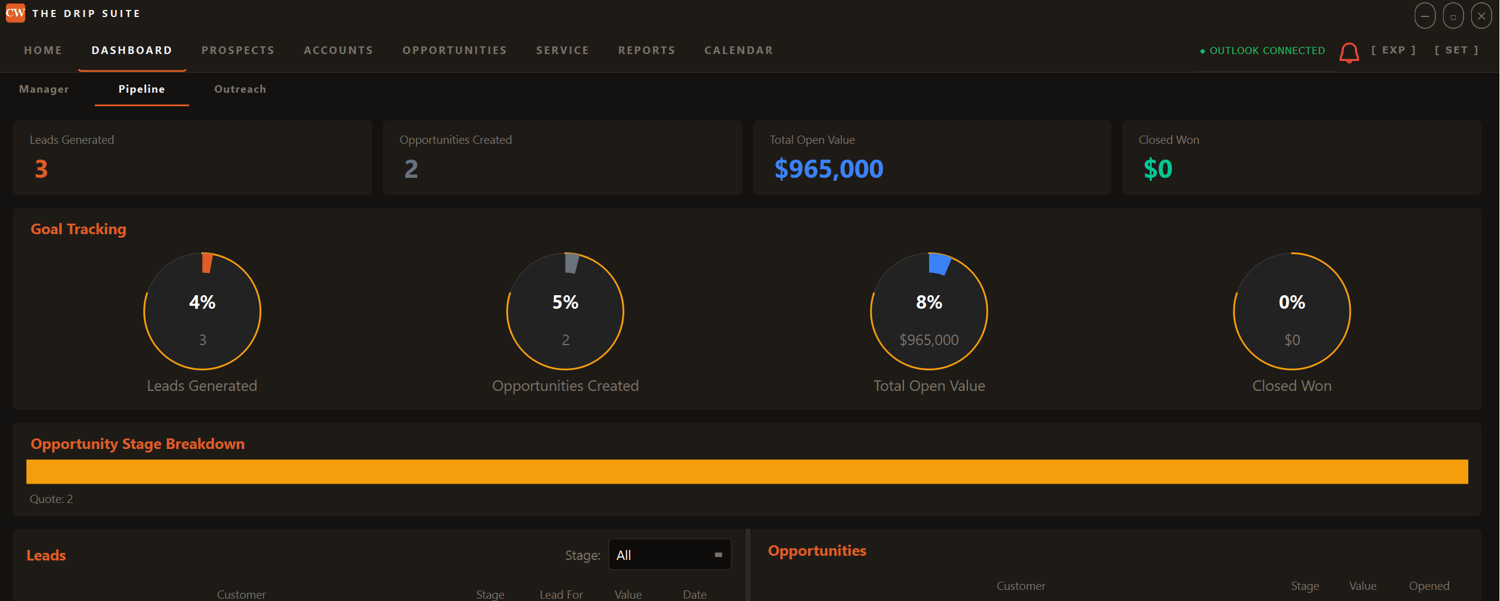Sort Leads table by Customer column

[x=241, y=594]
